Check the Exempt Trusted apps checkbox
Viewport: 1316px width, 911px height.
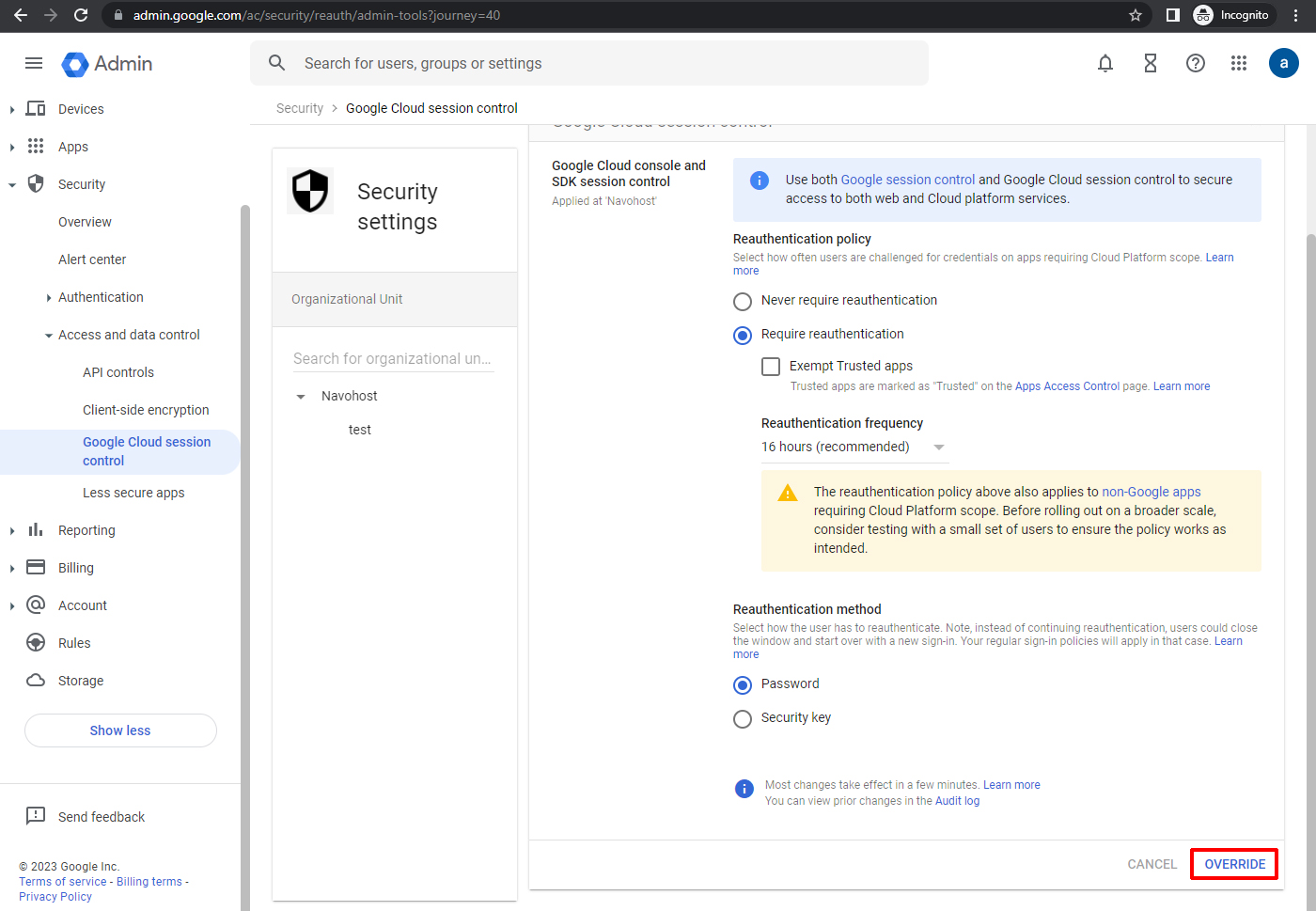[x=771, y=367]
